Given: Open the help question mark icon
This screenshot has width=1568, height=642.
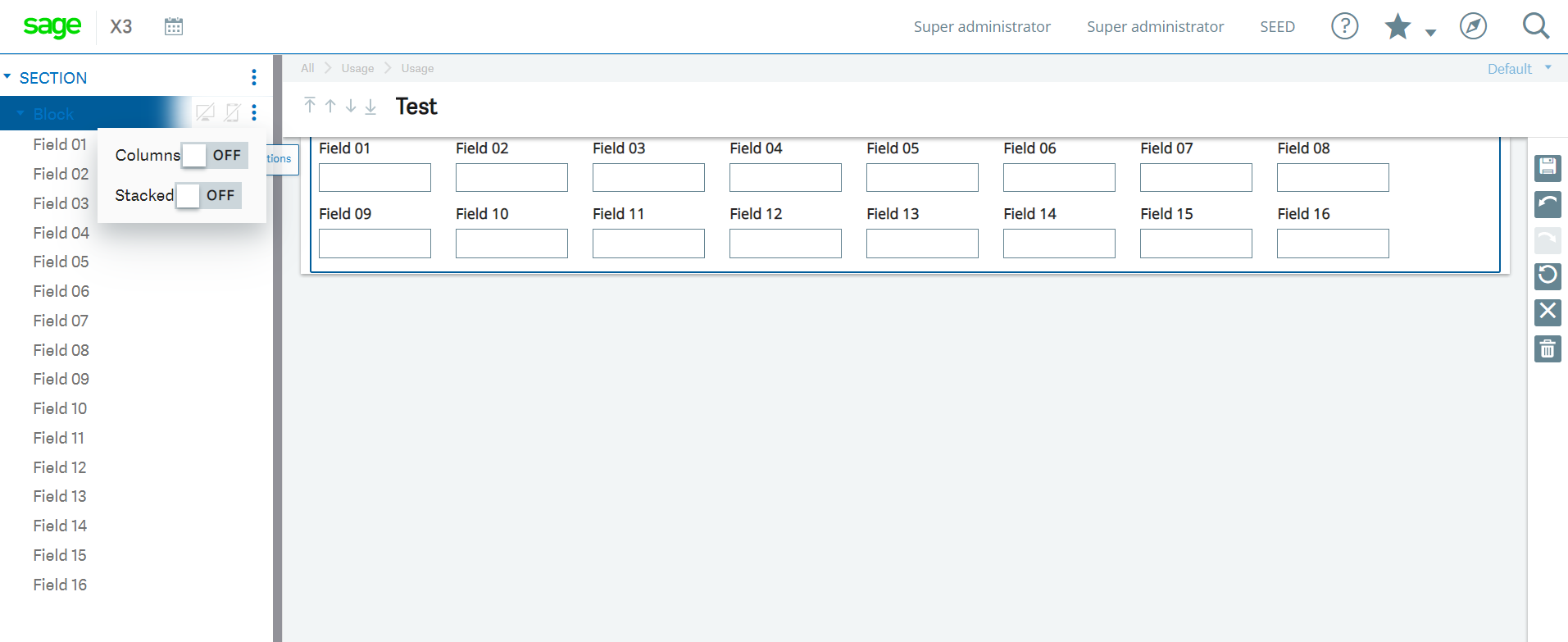Looking at the screenshot, I should pos(1345,26).
